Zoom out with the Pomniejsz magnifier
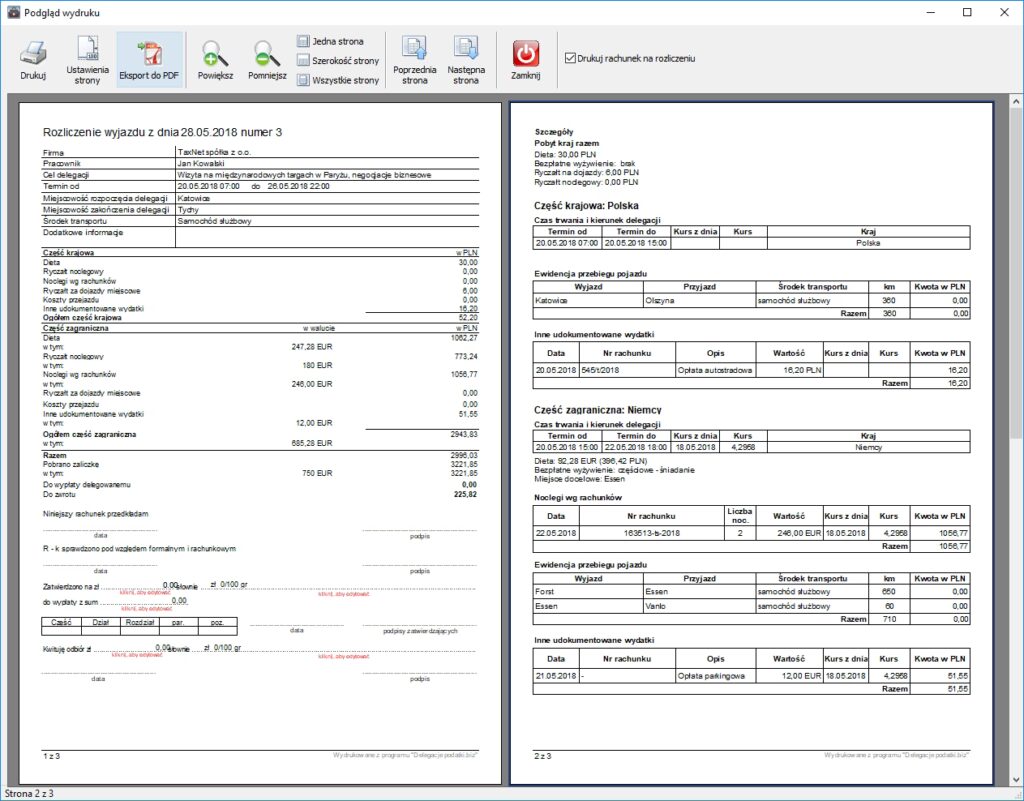Screen dimensions: 1024x801 point(267,59)
